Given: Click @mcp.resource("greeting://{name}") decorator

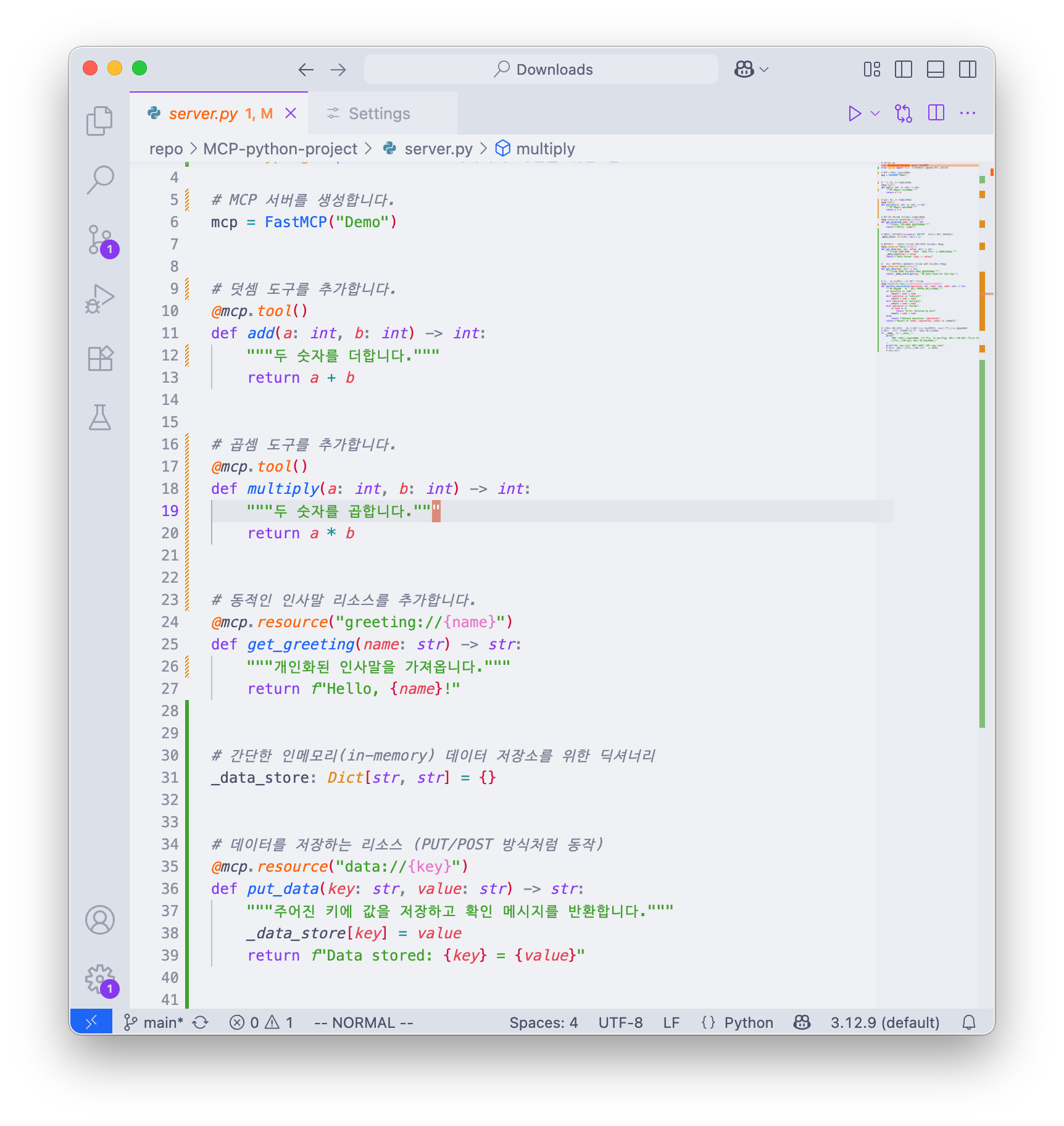Looking at the screenshot, I should [x=362, y=622].
